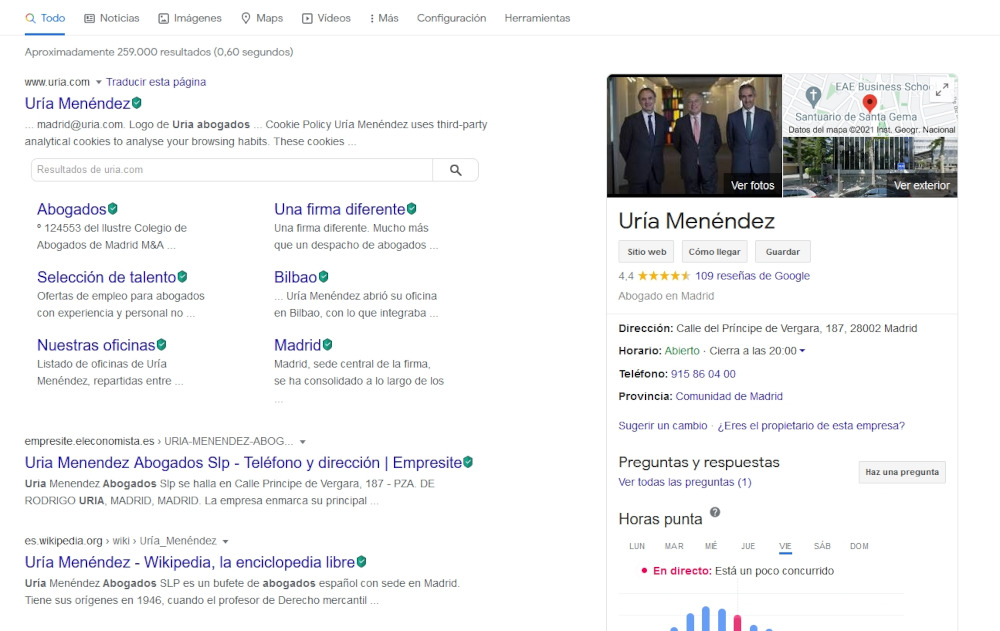
Task: Open the Haz una pregunta button
Action: 901,471
